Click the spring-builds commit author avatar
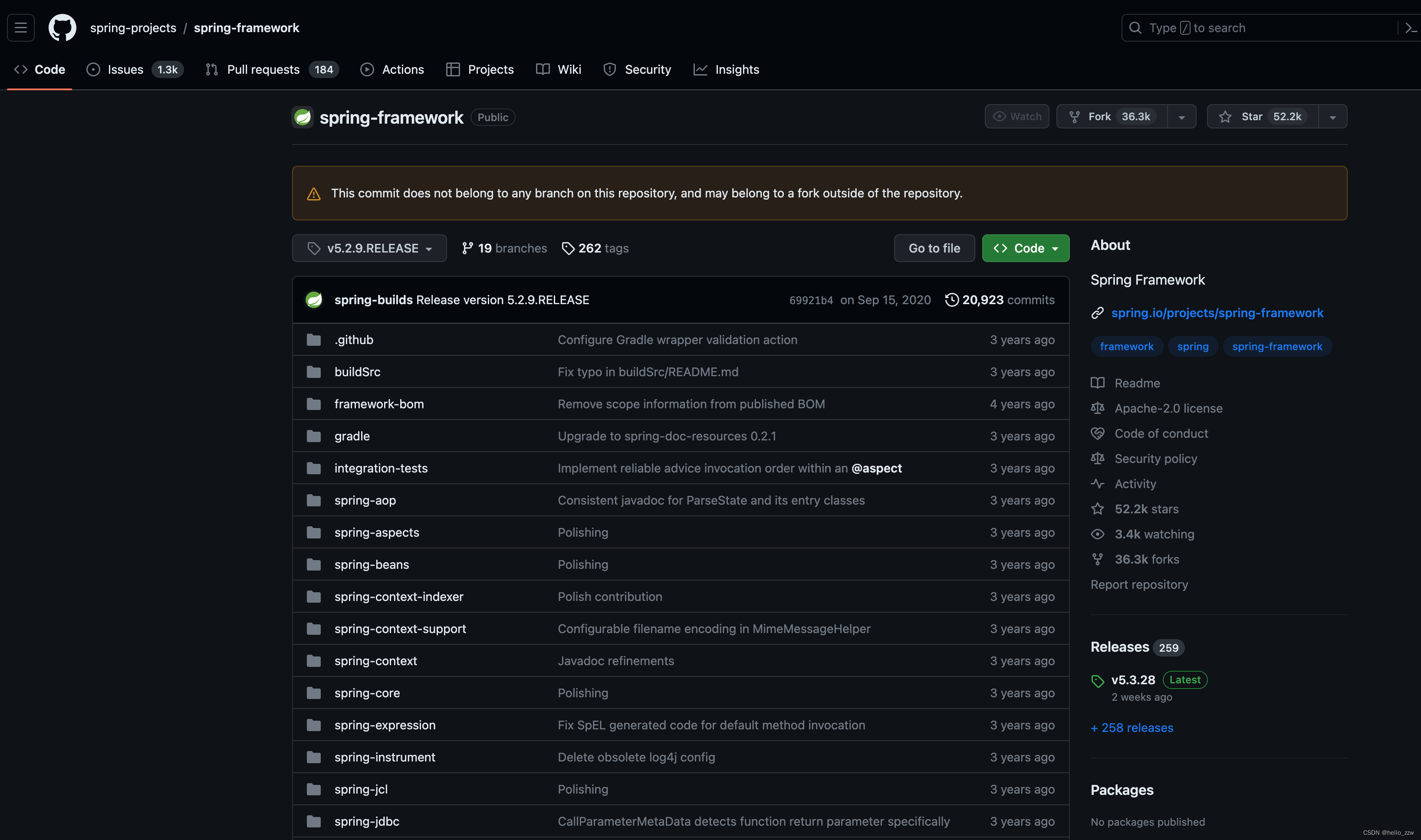The width and height of the screenshot is (1421, 840). (314, 299)
